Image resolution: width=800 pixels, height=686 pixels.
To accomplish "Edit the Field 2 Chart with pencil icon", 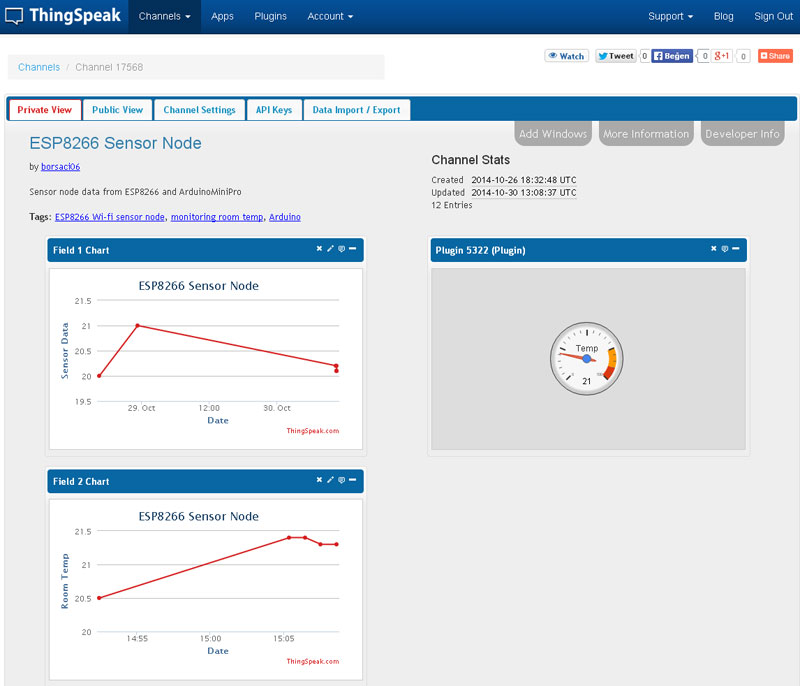I will [330, 479].
